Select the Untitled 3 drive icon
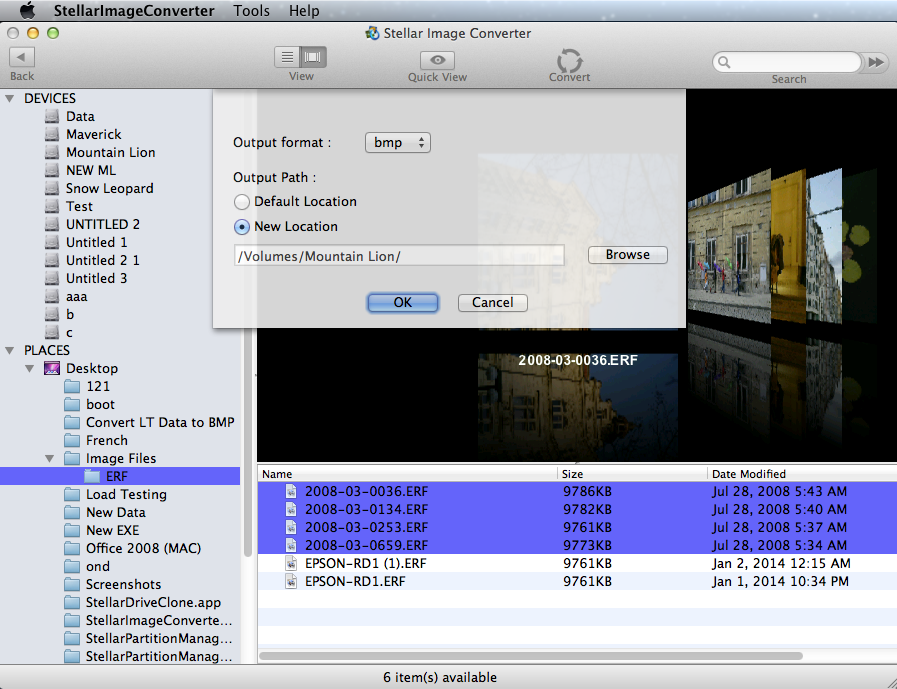This screenshot has height=689, width=897. click(52, 279)
